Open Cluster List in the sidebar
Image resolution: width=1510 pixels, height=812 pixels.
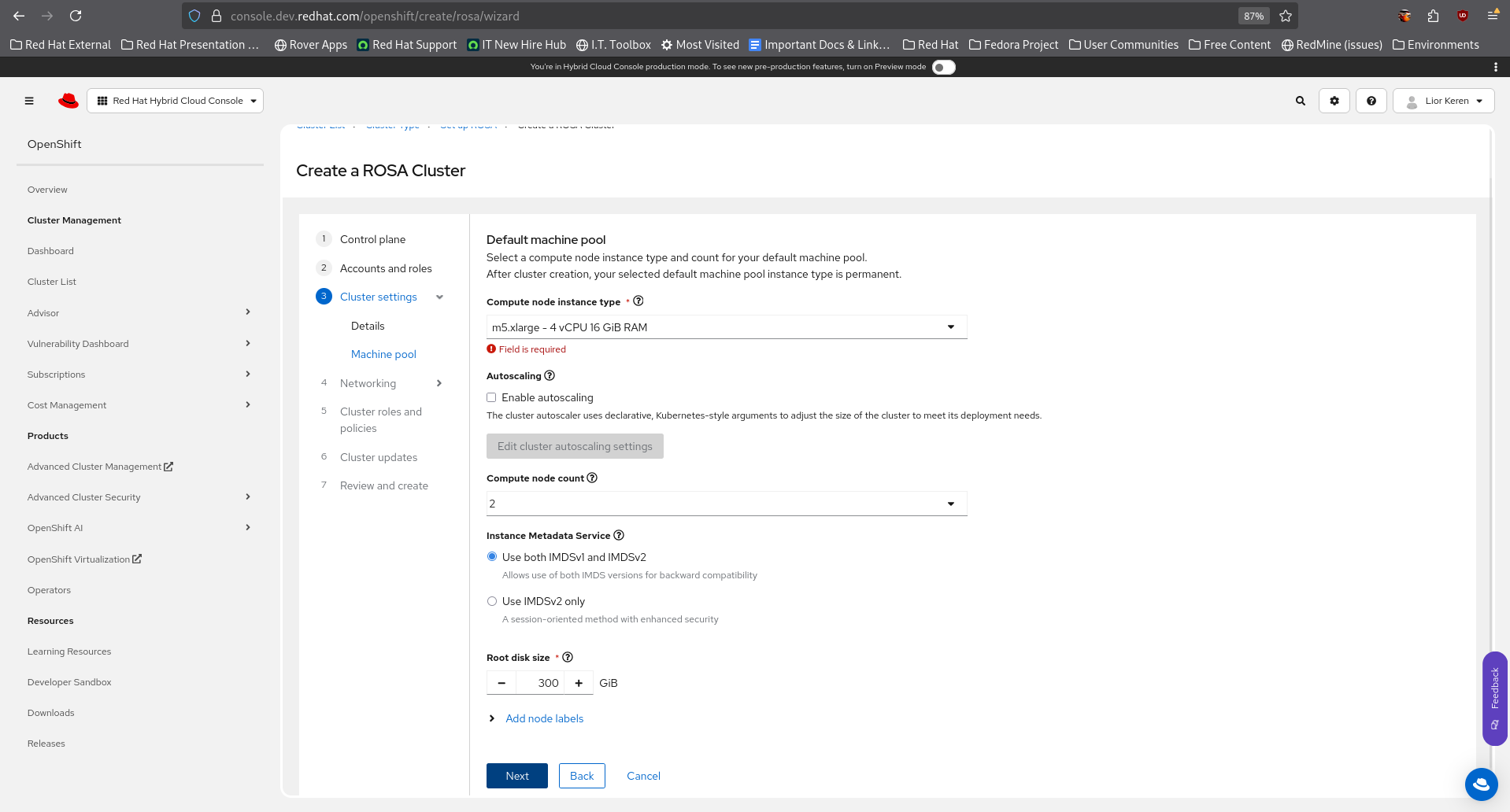52,282
